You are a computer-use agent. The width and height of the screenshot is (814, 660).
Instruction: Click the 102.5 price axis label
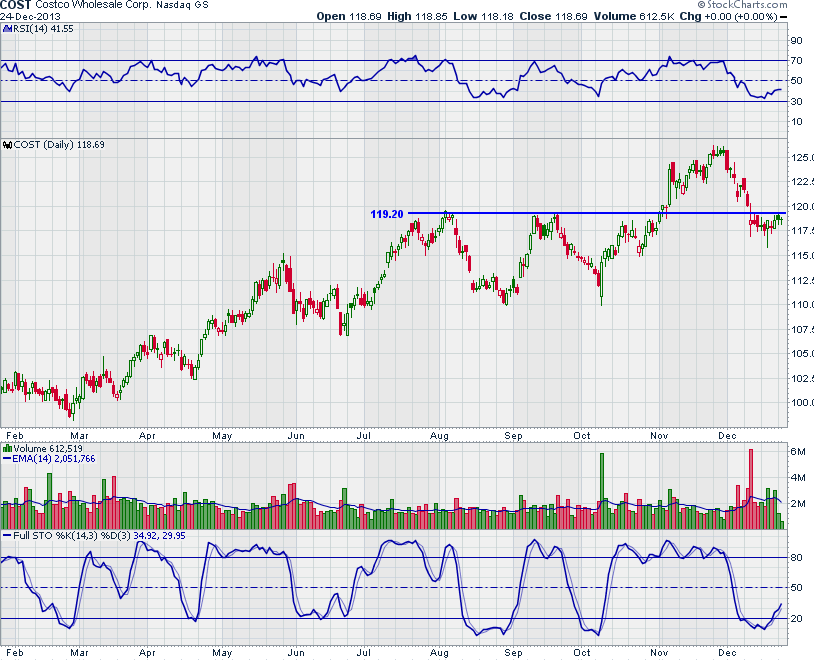(802, 378)
